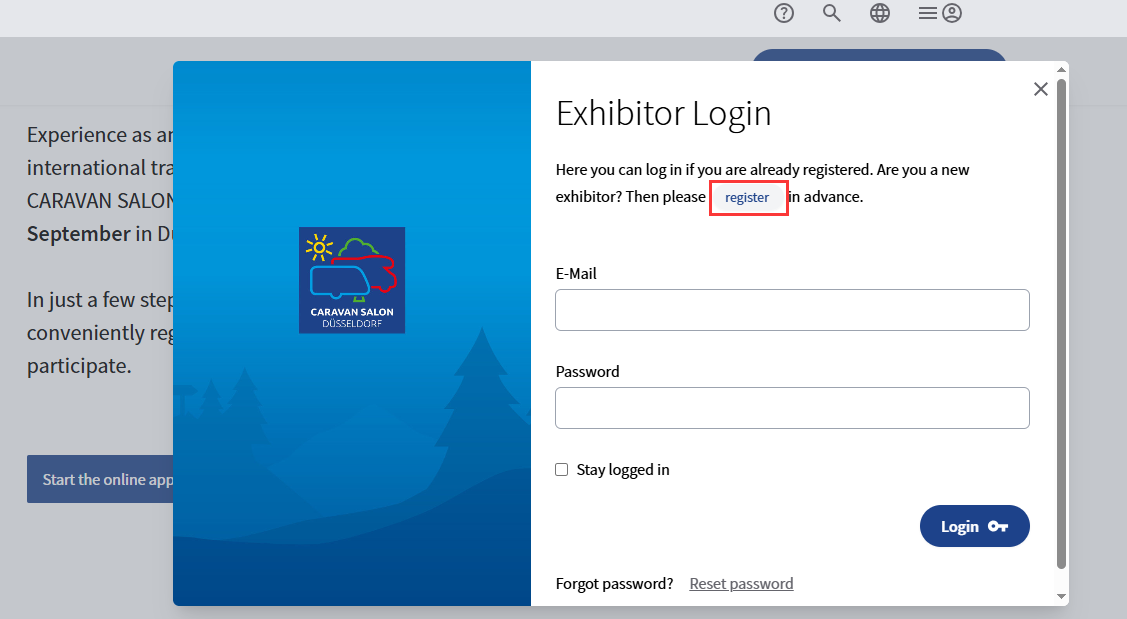Open the menu and account icon

pos(940,13)
